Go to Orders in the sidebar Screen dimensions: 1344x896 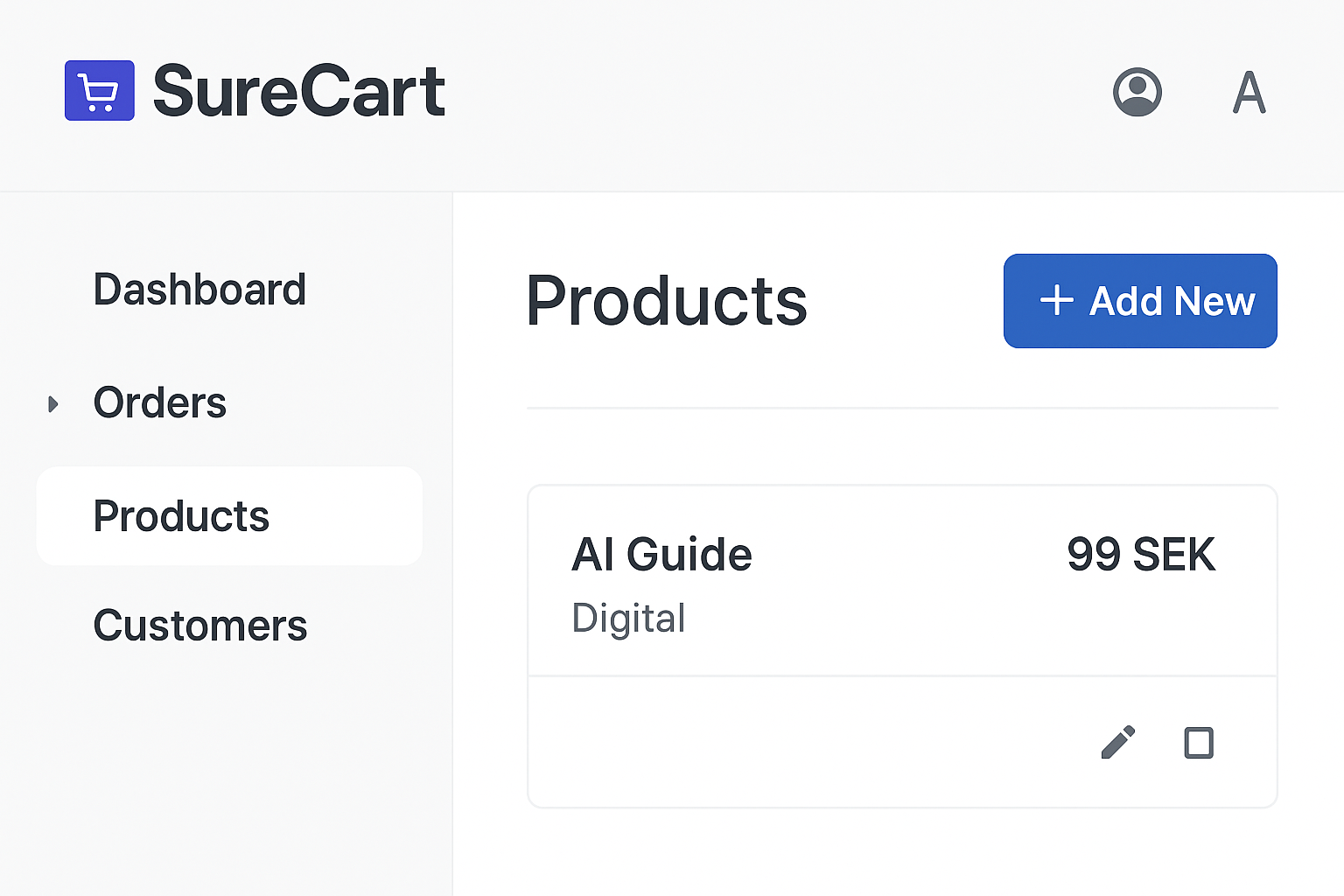click(x=160, y=403)
